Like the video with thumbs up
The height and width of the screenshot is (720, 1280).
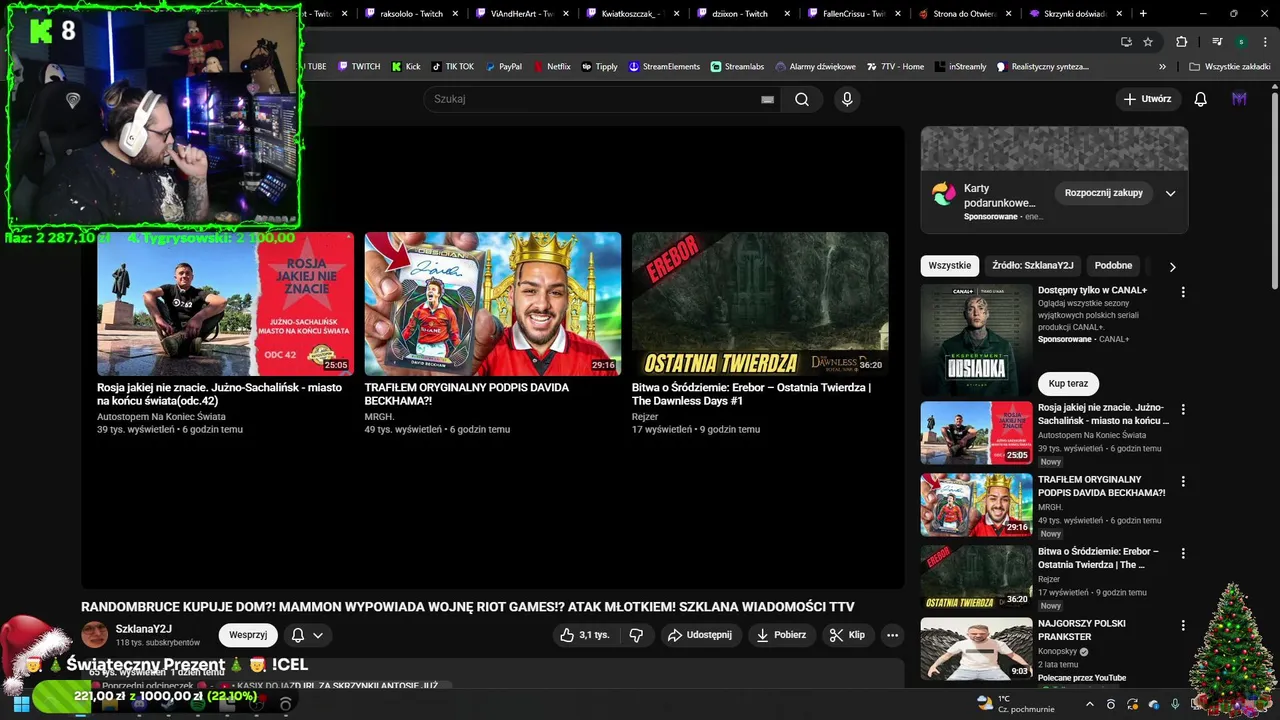click(x=584, y=635)
